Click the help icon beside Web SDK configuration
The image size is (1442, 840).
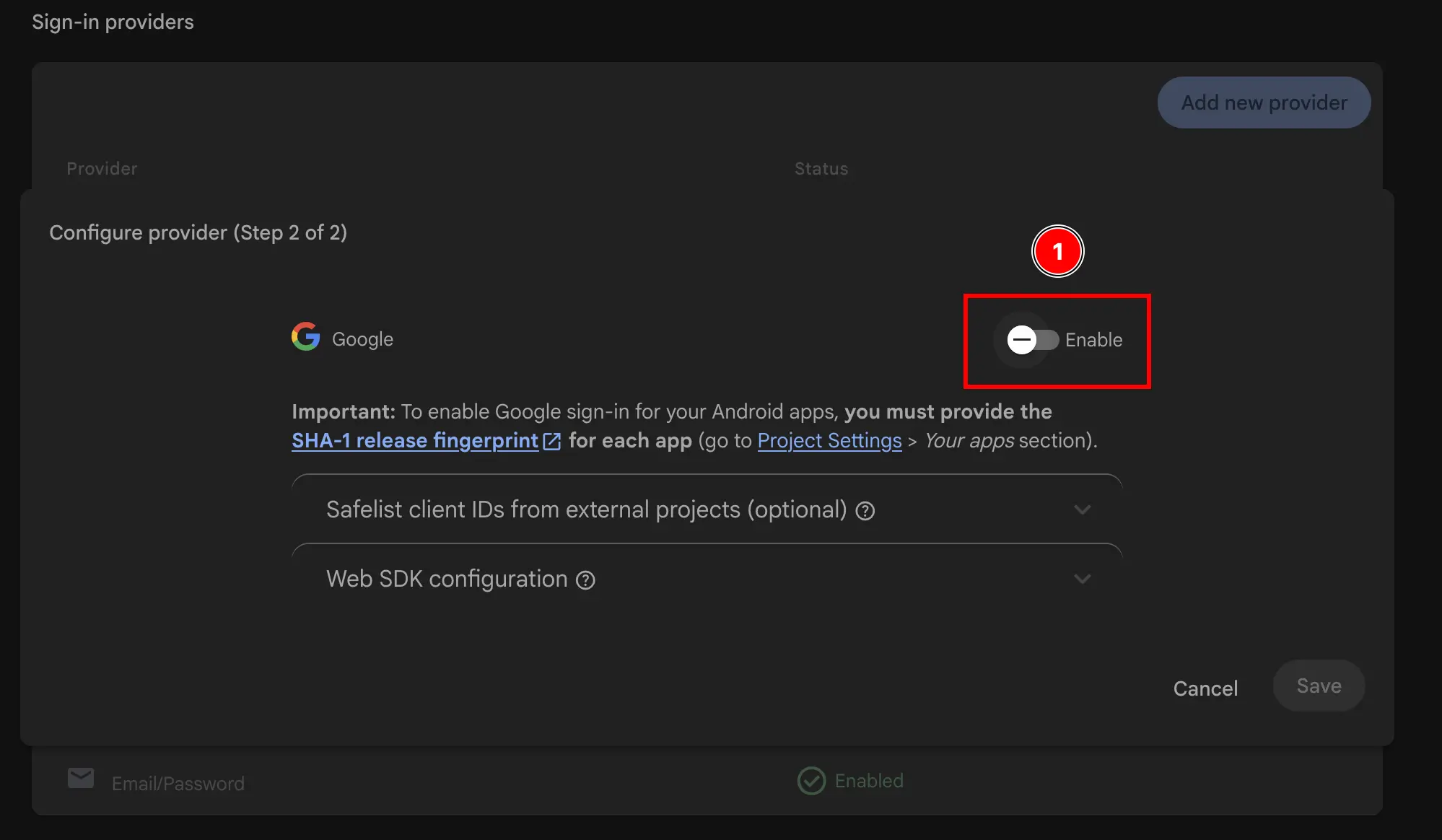tap(586, 579)
